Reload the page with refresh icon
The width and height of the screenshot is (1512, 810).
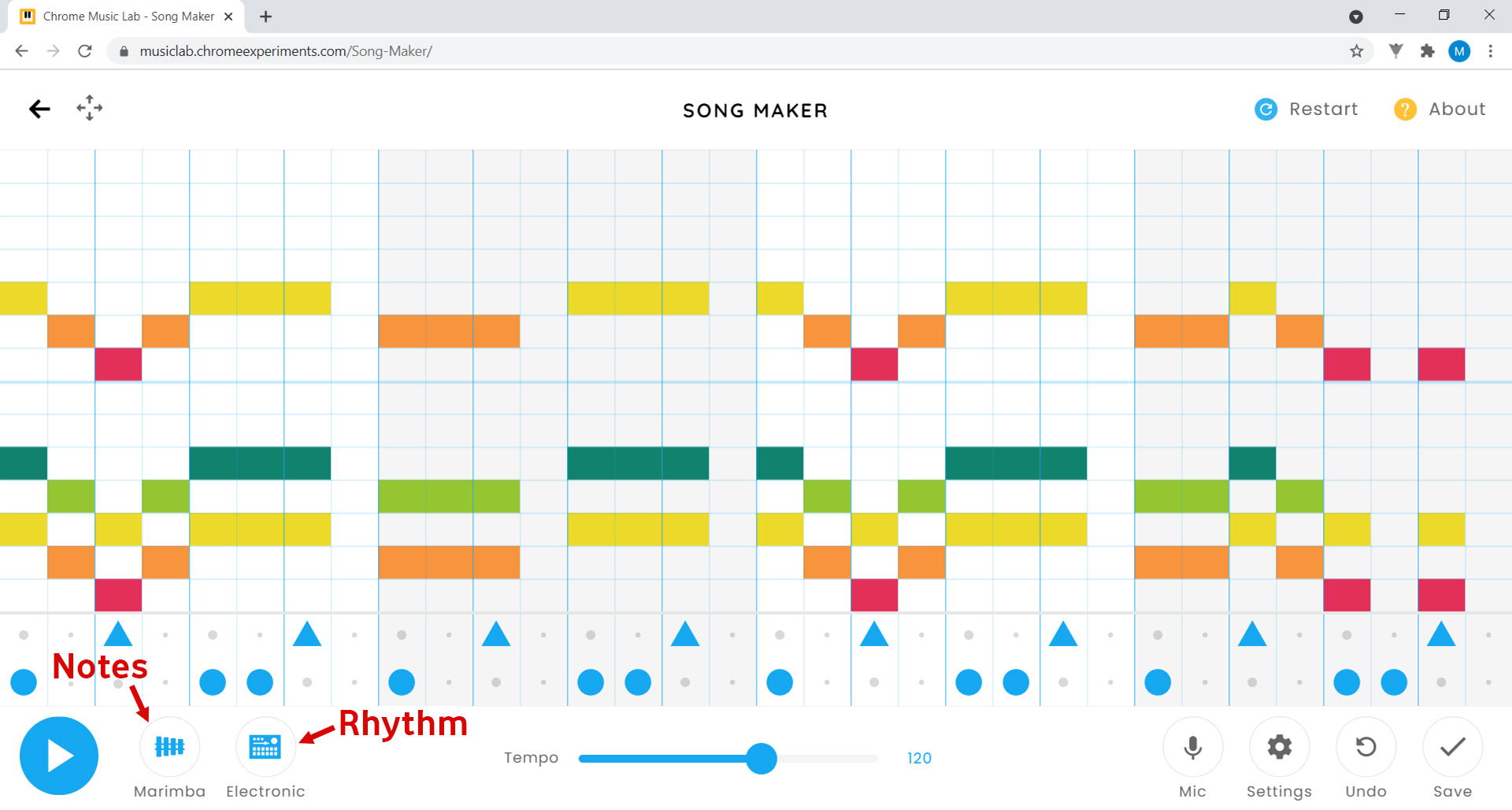click(85, 51)
